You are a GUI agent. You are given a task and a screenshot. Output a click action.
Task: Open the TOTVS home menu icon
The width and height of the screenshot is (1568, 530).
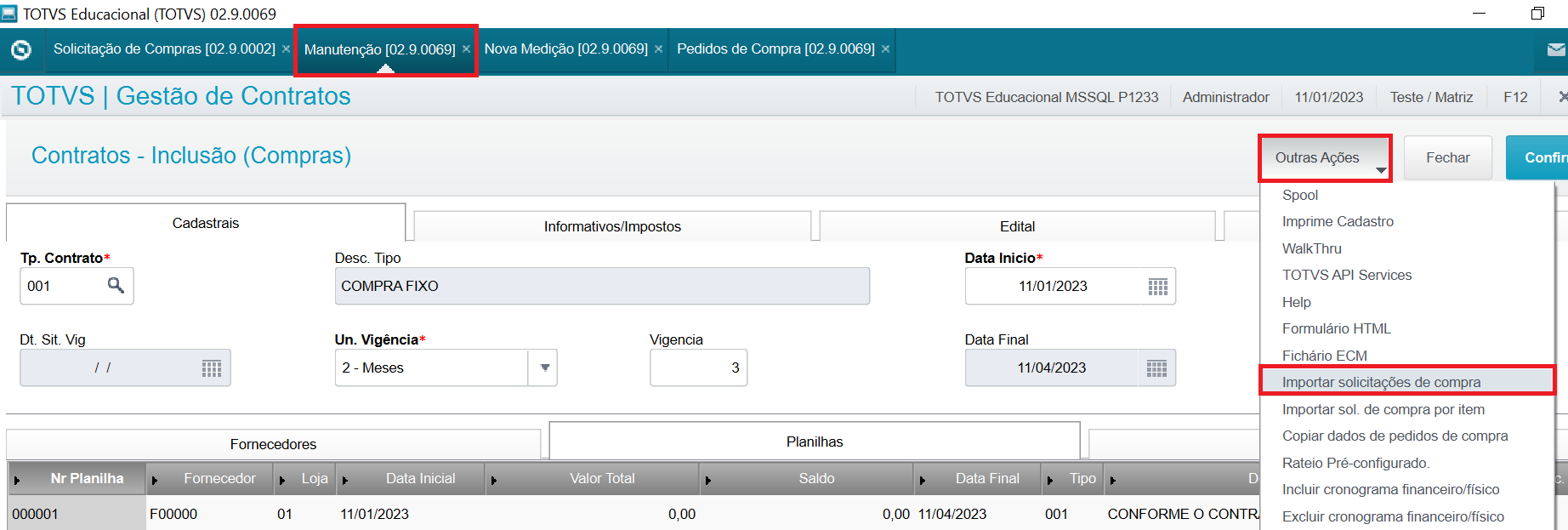(21, 50)
